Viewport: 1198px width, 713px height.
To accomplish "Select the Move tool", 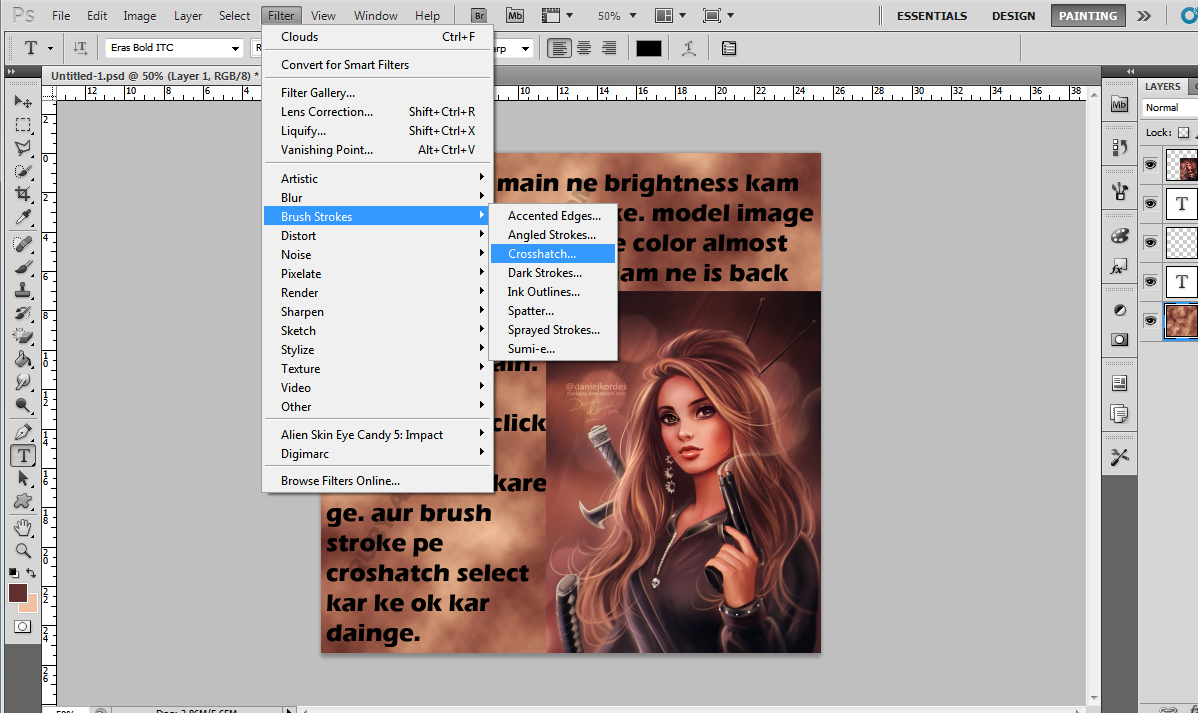I will 23,102.
